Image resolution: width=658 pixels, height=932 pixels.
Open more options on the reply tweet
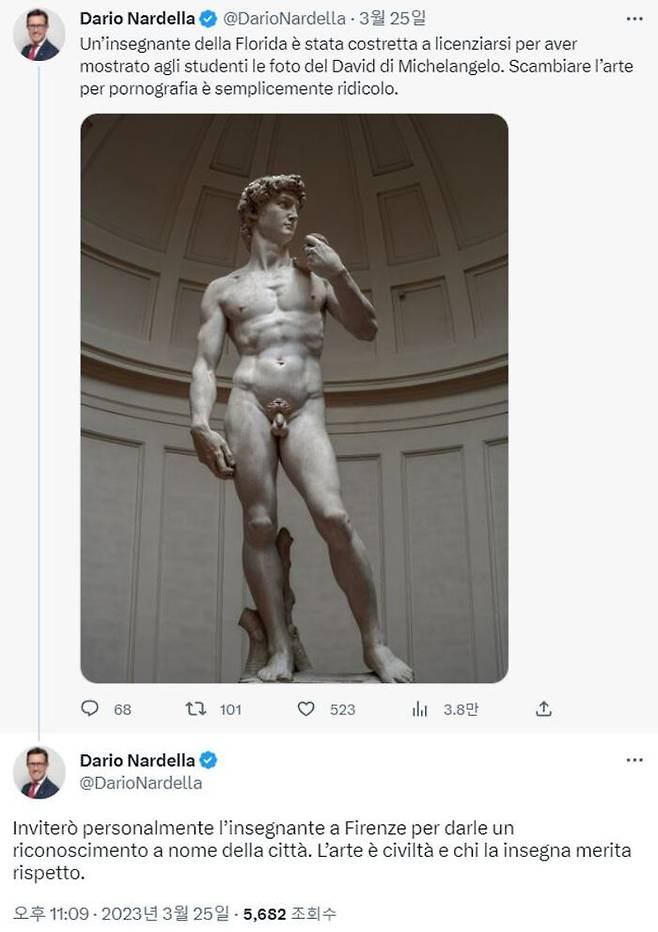point(634,761)
